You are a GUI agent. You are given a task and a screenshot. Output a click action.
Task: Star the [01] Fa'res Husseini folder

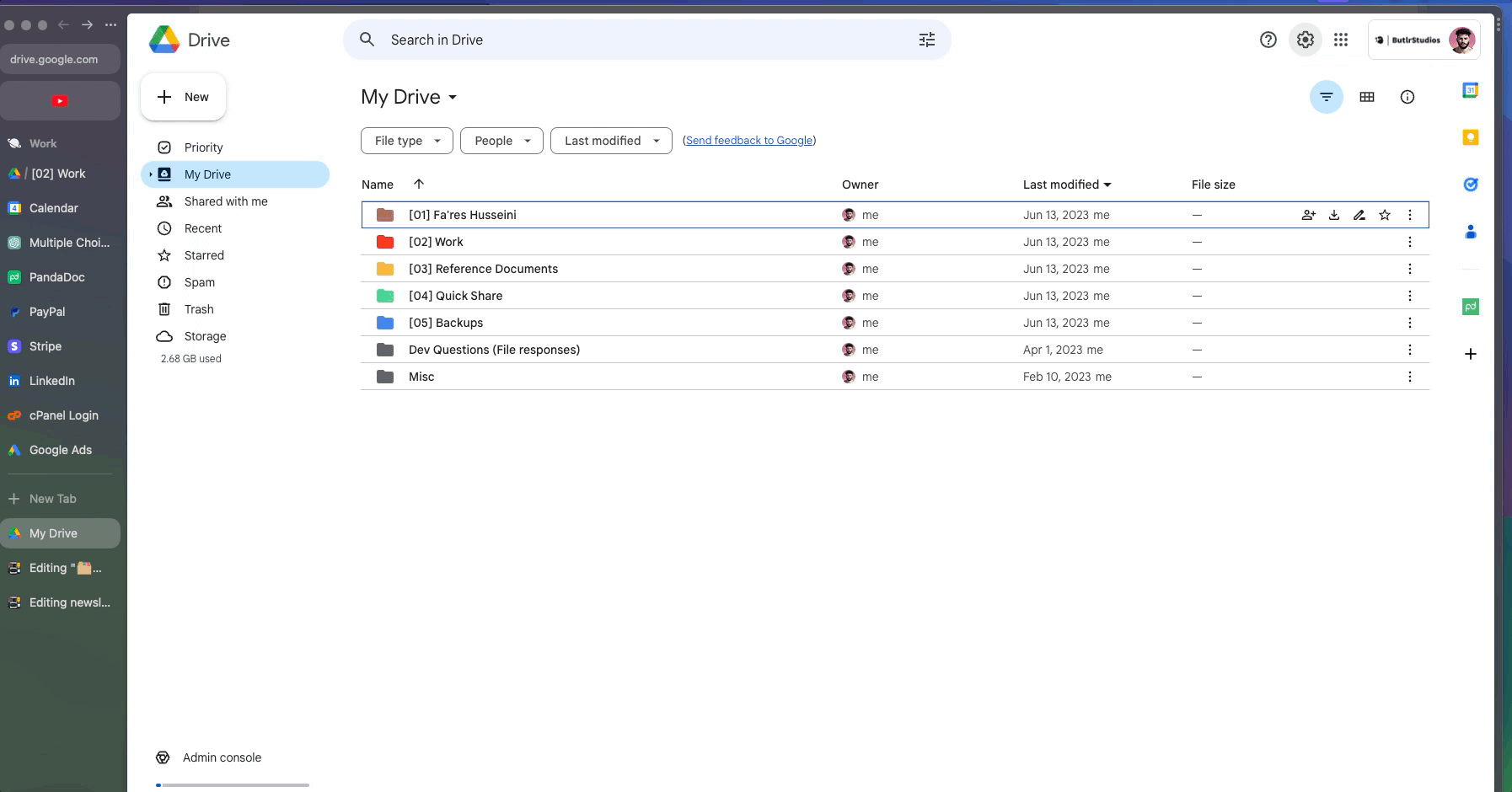click(1384, 215)
